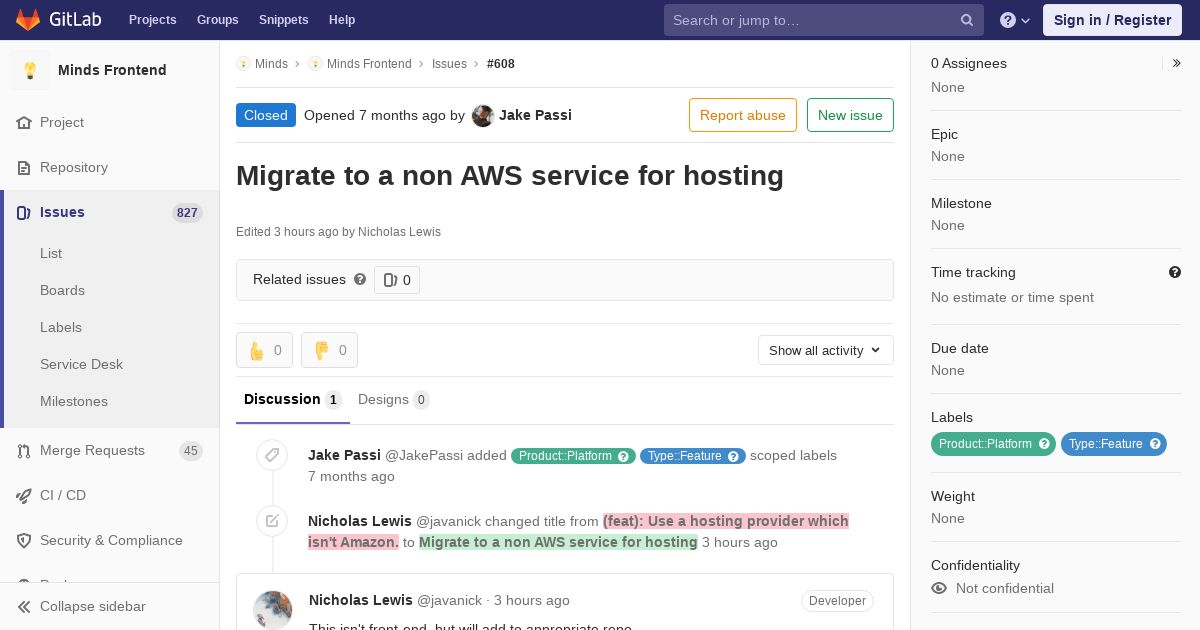Screen dimensions: 1200x630
Task: Click help icon on sidebar Product::Platform label
Action: coord(1045,443)
